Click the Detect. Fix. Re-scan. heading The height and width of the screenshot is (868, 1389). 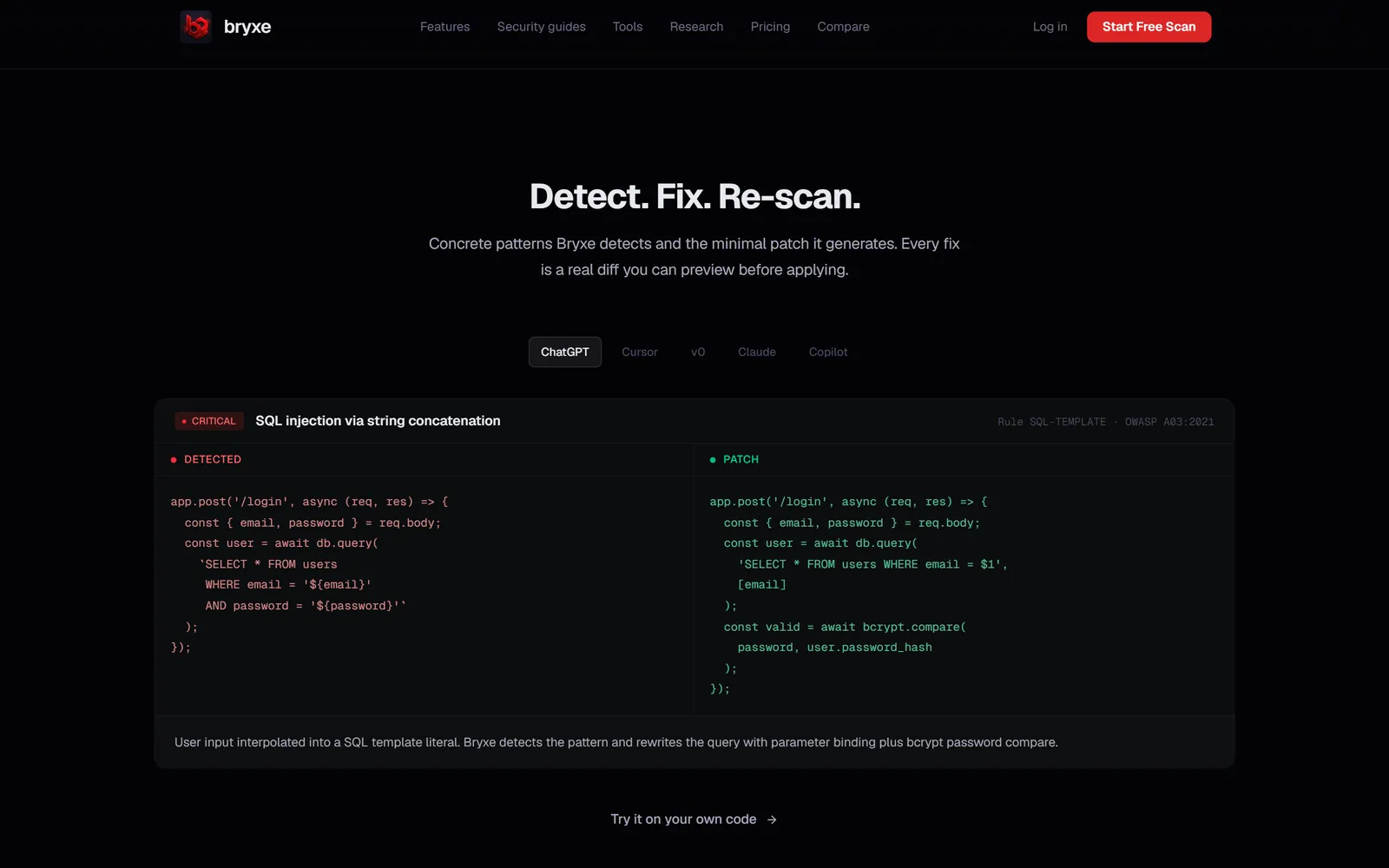point(694,196)
